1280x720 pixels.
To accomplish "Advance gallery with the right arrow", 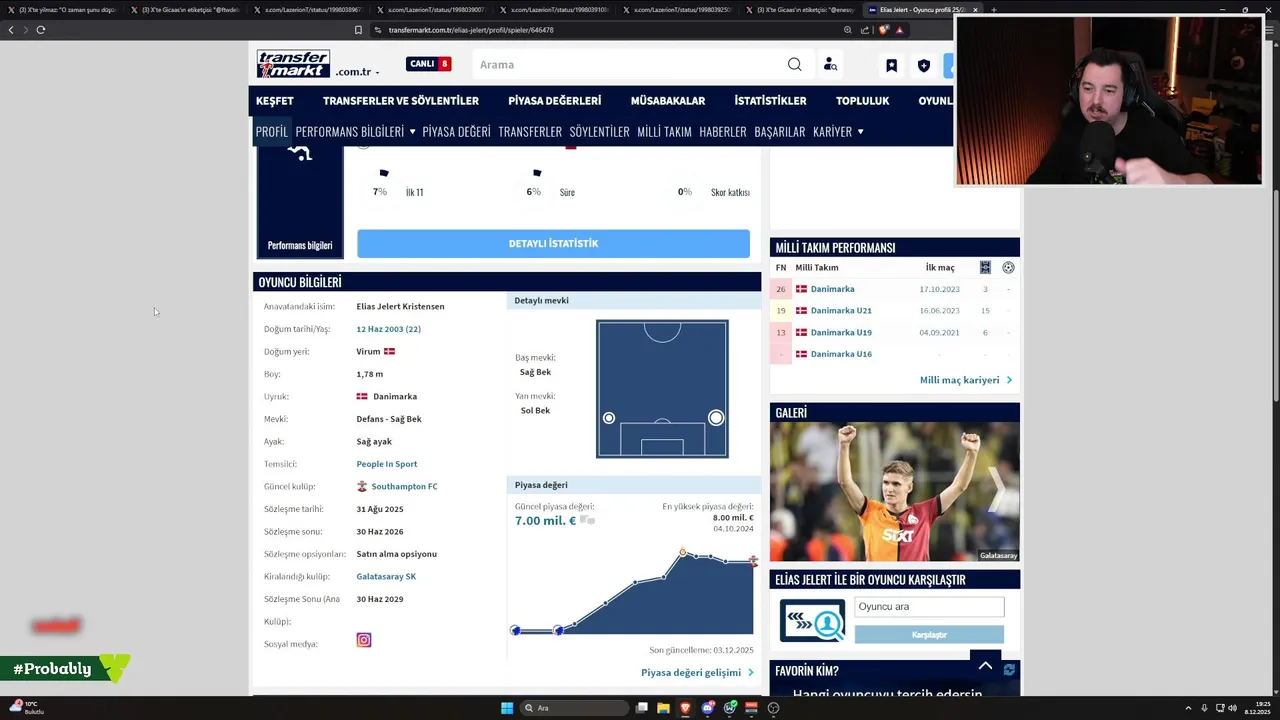I will pyautogui.click(x=996, y=490).
